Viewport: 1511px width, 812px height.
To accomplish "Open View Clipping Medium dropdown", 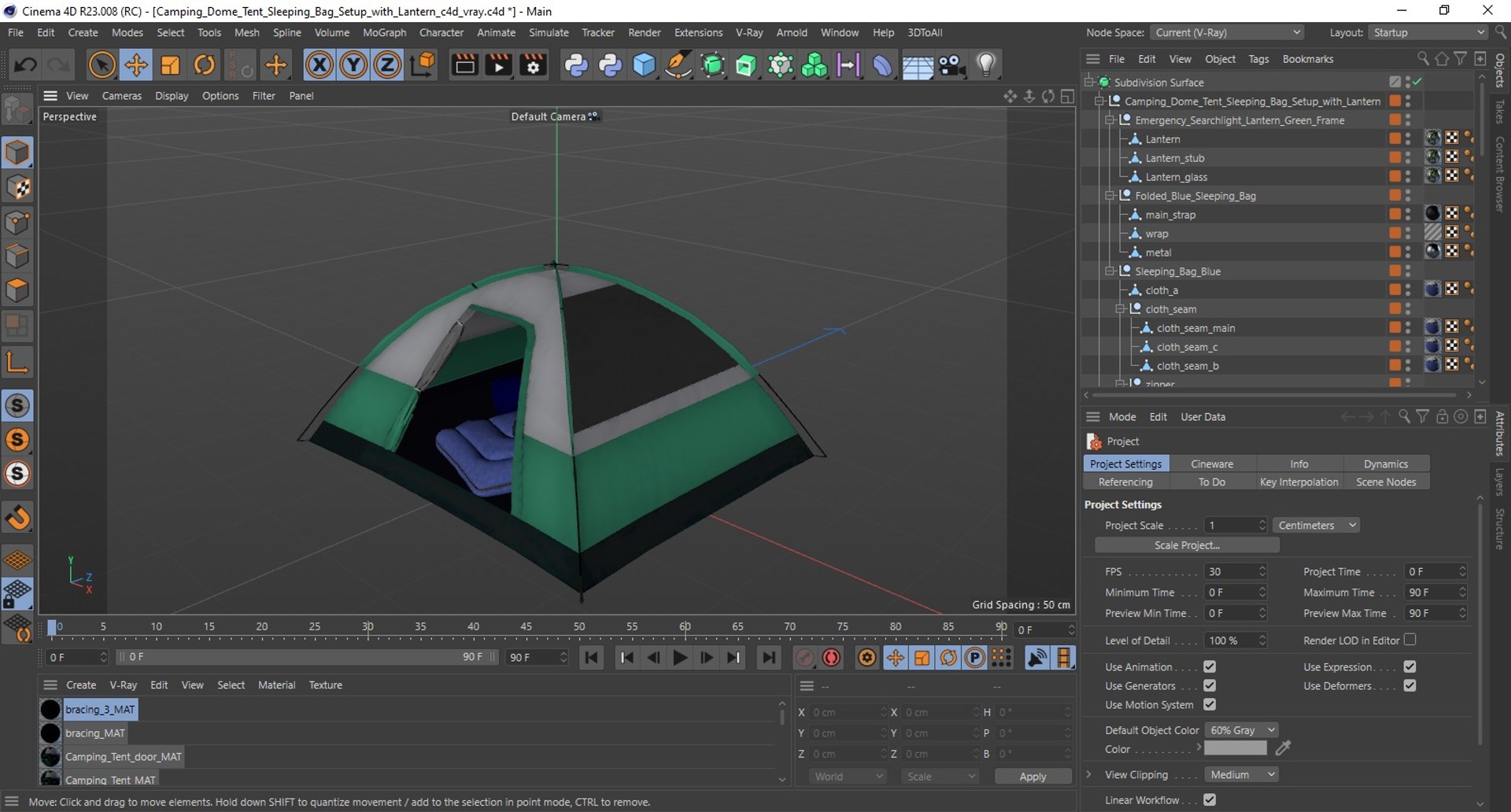I will coord(1242,775).
